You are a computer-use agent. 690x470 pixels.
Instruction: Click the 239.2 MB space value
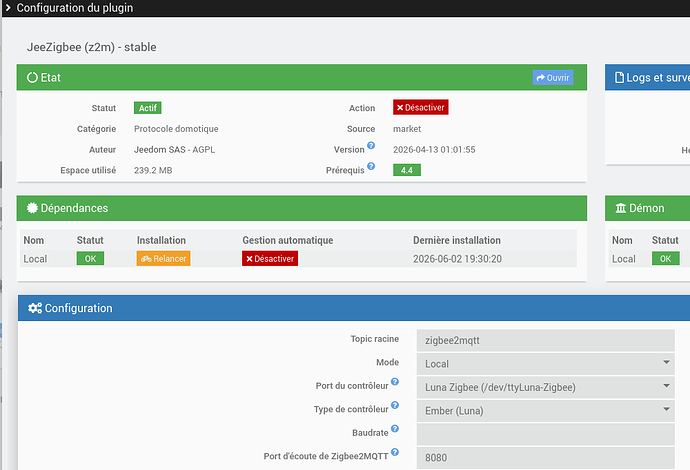coord(153,170)
